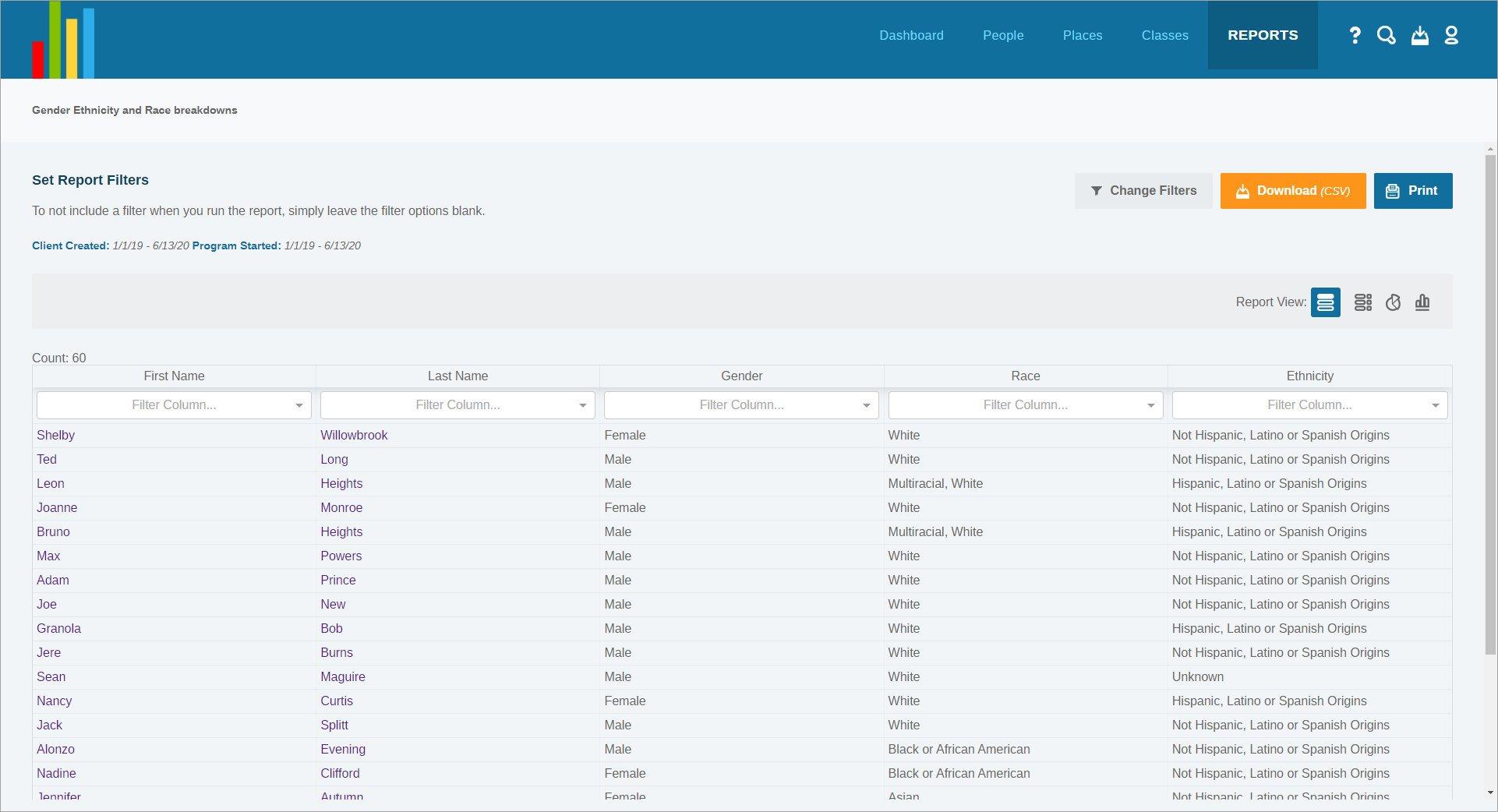This screenshot has width=1498, height=812.
Task: Open the downloads inbox icon
Action: (x=1420, y=35)
